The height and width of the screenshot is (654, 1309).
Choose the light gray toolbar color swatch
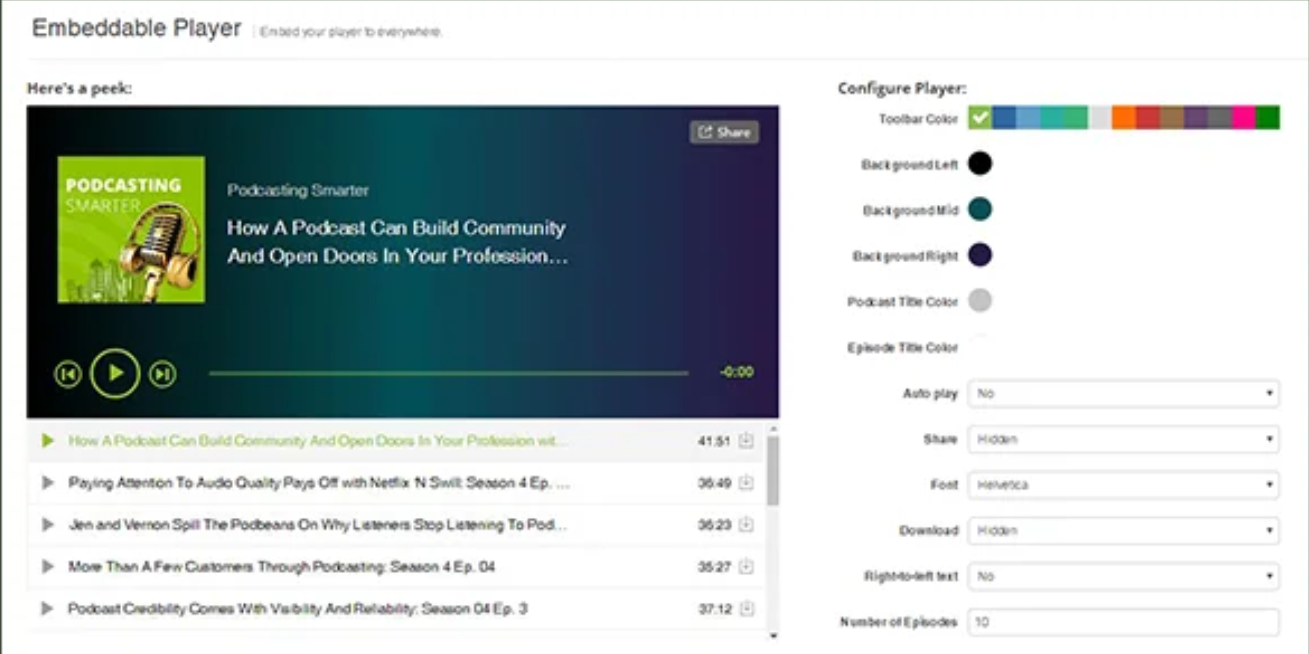tap(1100, 118)
